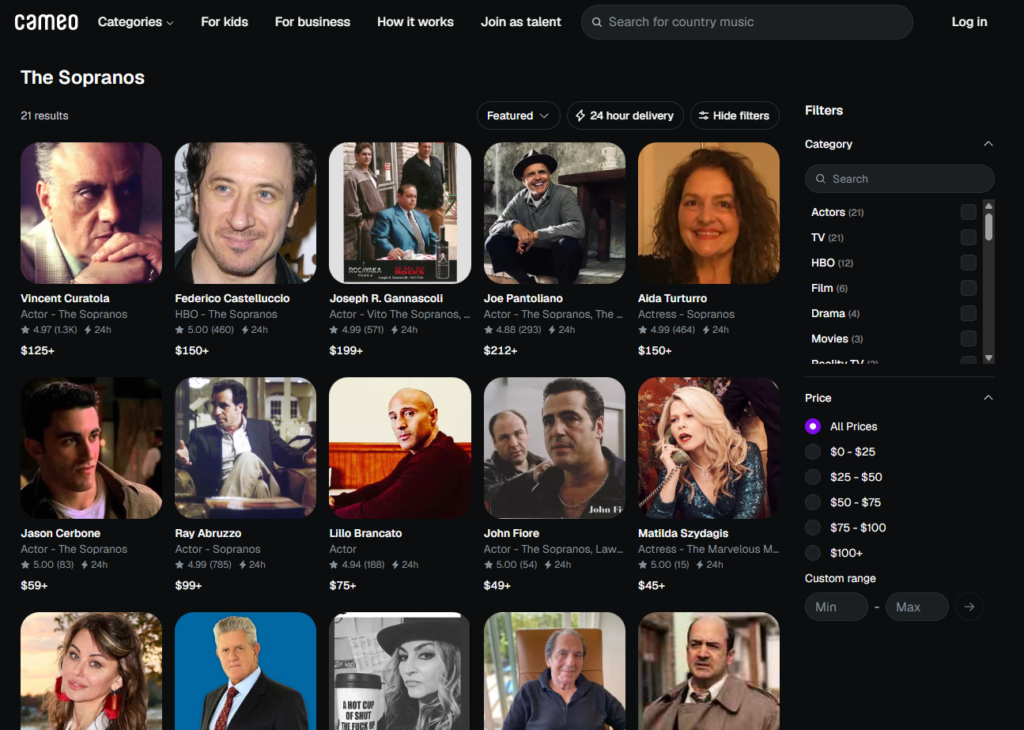Open the For business page
1024x730 pixels.
312,22
